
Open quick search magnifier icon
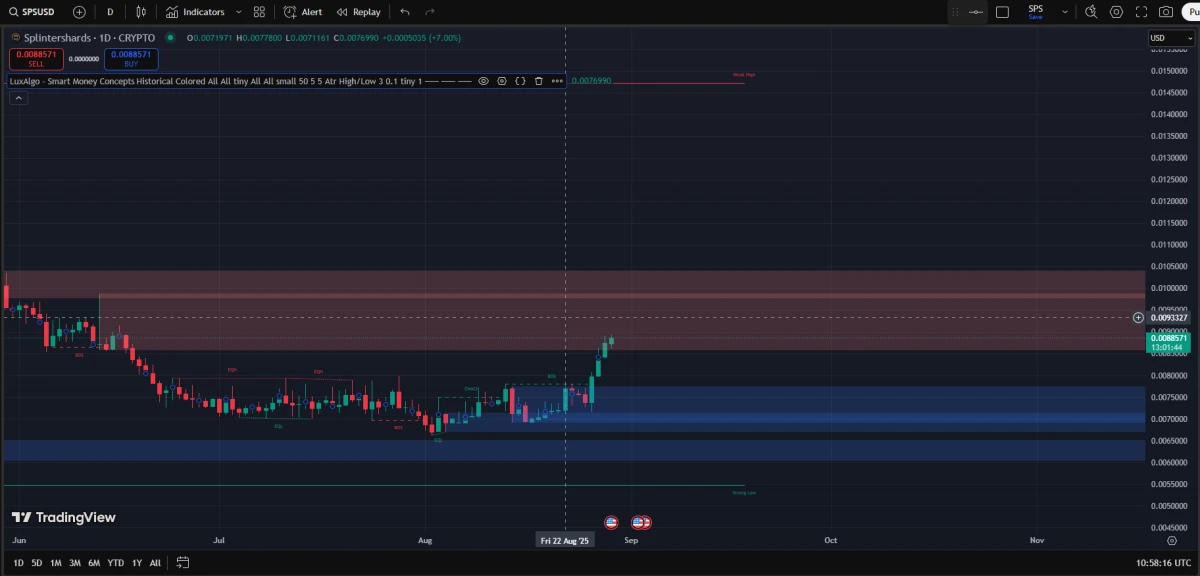[1091, 12]
